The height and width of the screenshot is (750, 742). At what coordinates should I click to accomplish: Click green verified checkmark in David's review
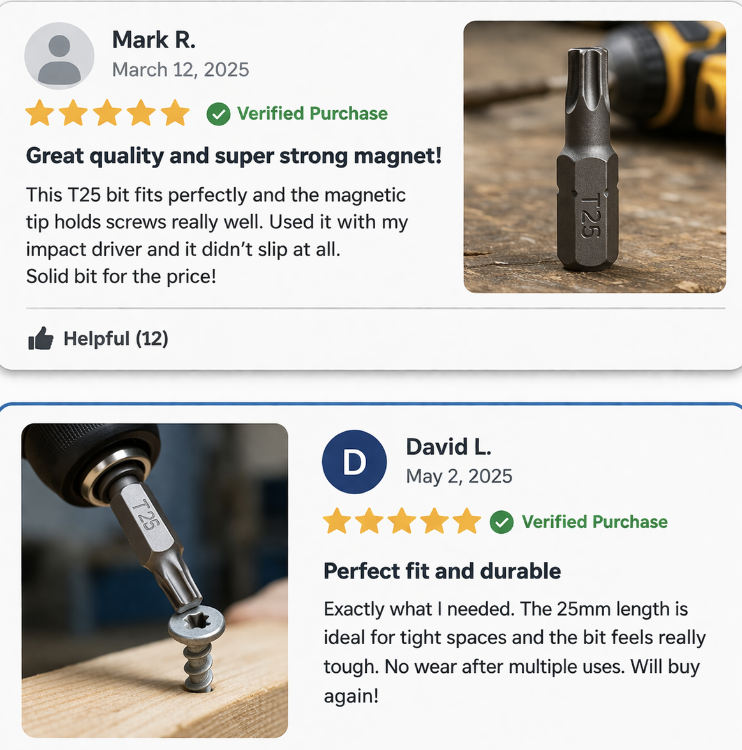pos(502,522)
